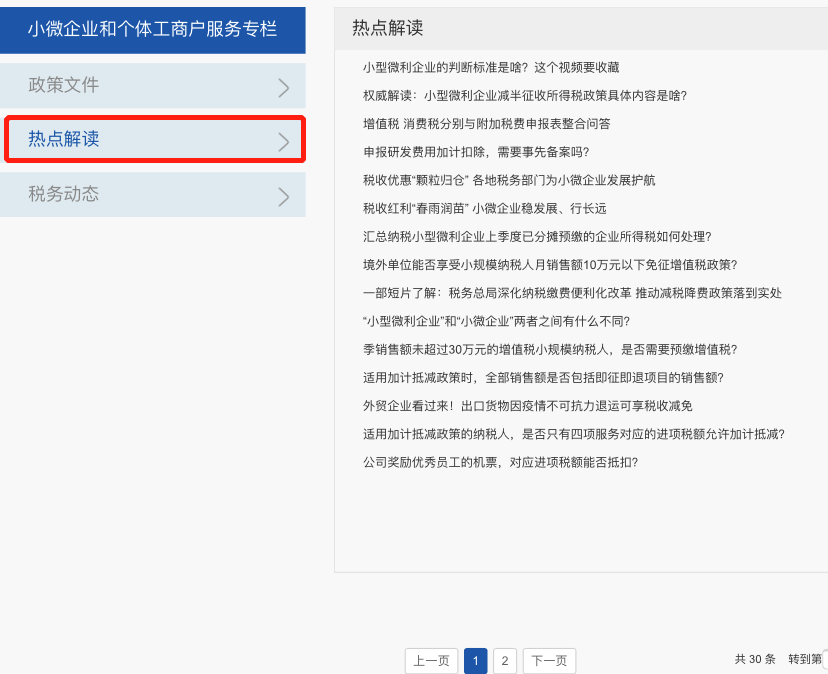Open article 外贸企业看过来 出口货物退运
The image size is (828, 674).
[x=528, y=406]
